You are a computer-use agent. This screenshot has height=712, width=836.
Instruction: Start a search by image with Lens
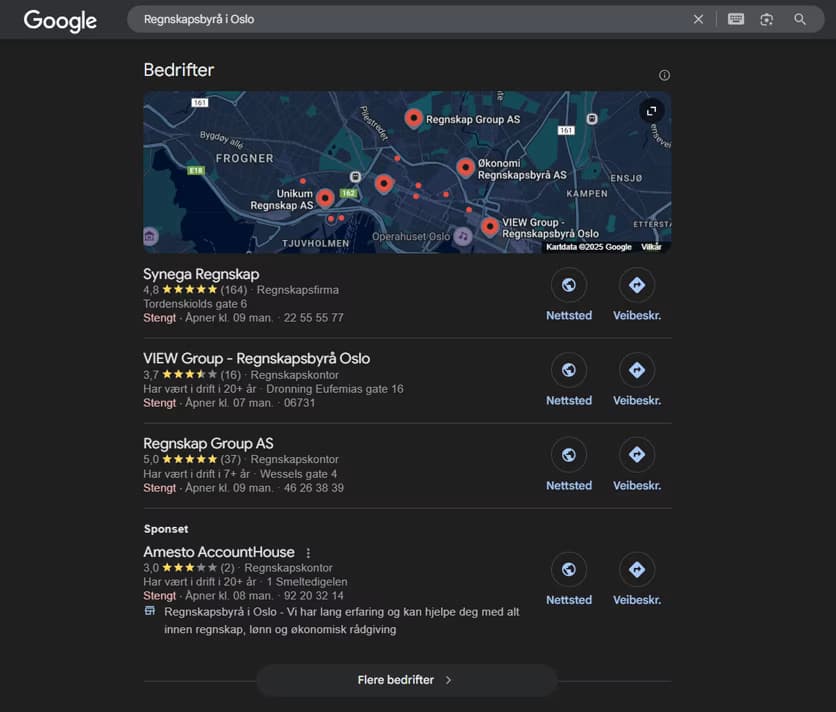(767, 19)
